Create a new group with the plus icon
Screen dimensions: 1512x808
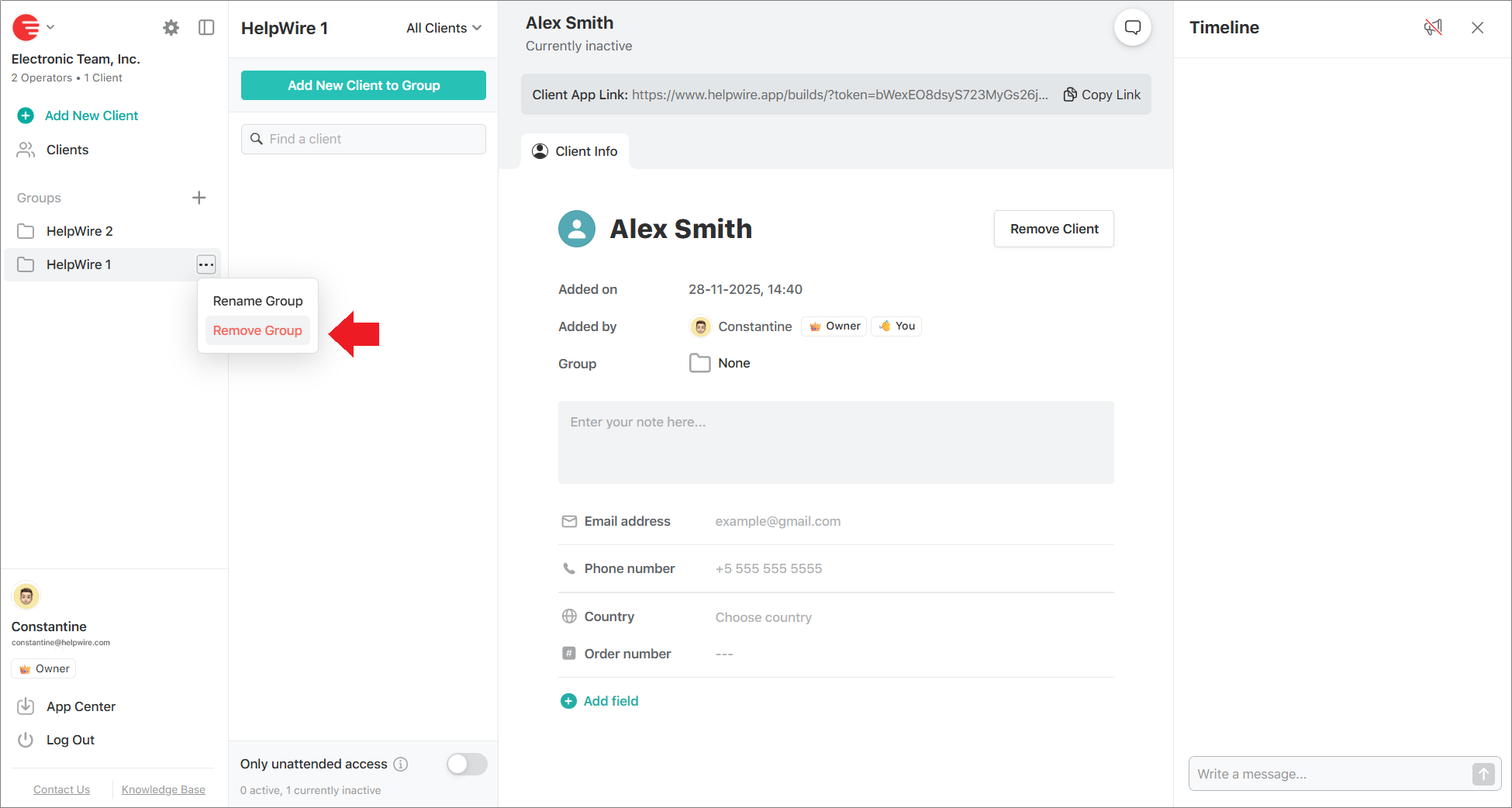coord(199,198)
